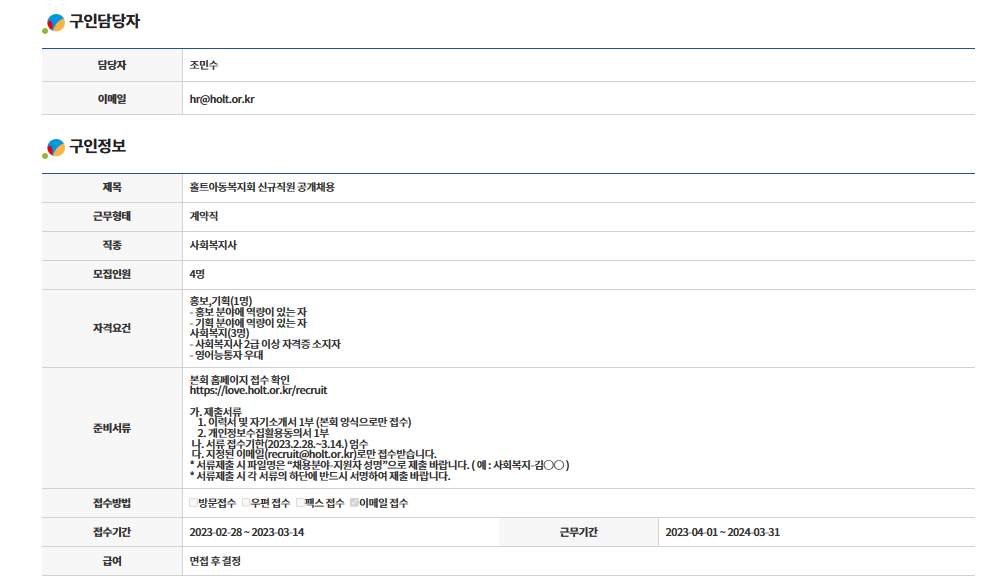Select the 담당자 row label
The width and height of the screenshot is (1006, 578).
[112, 65]
